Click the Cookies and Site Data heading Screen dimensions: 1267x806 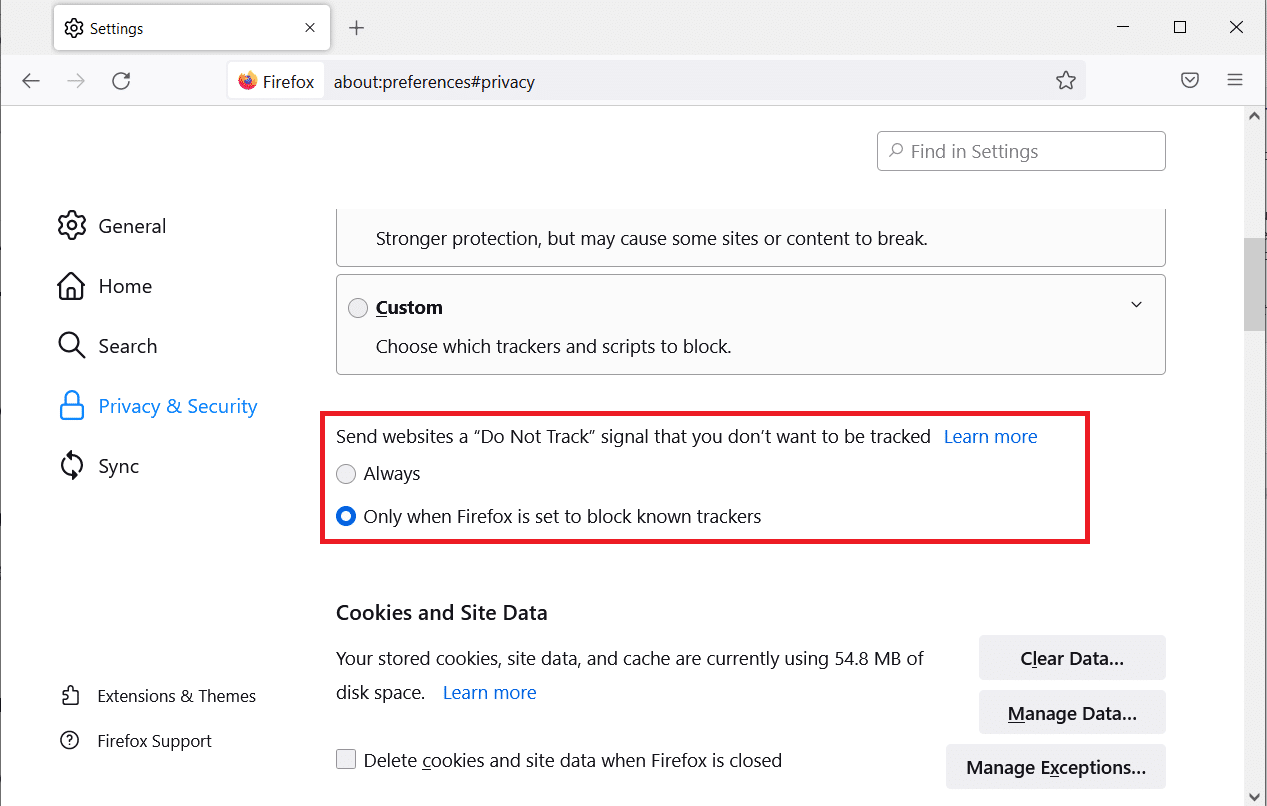pos(442,613)
